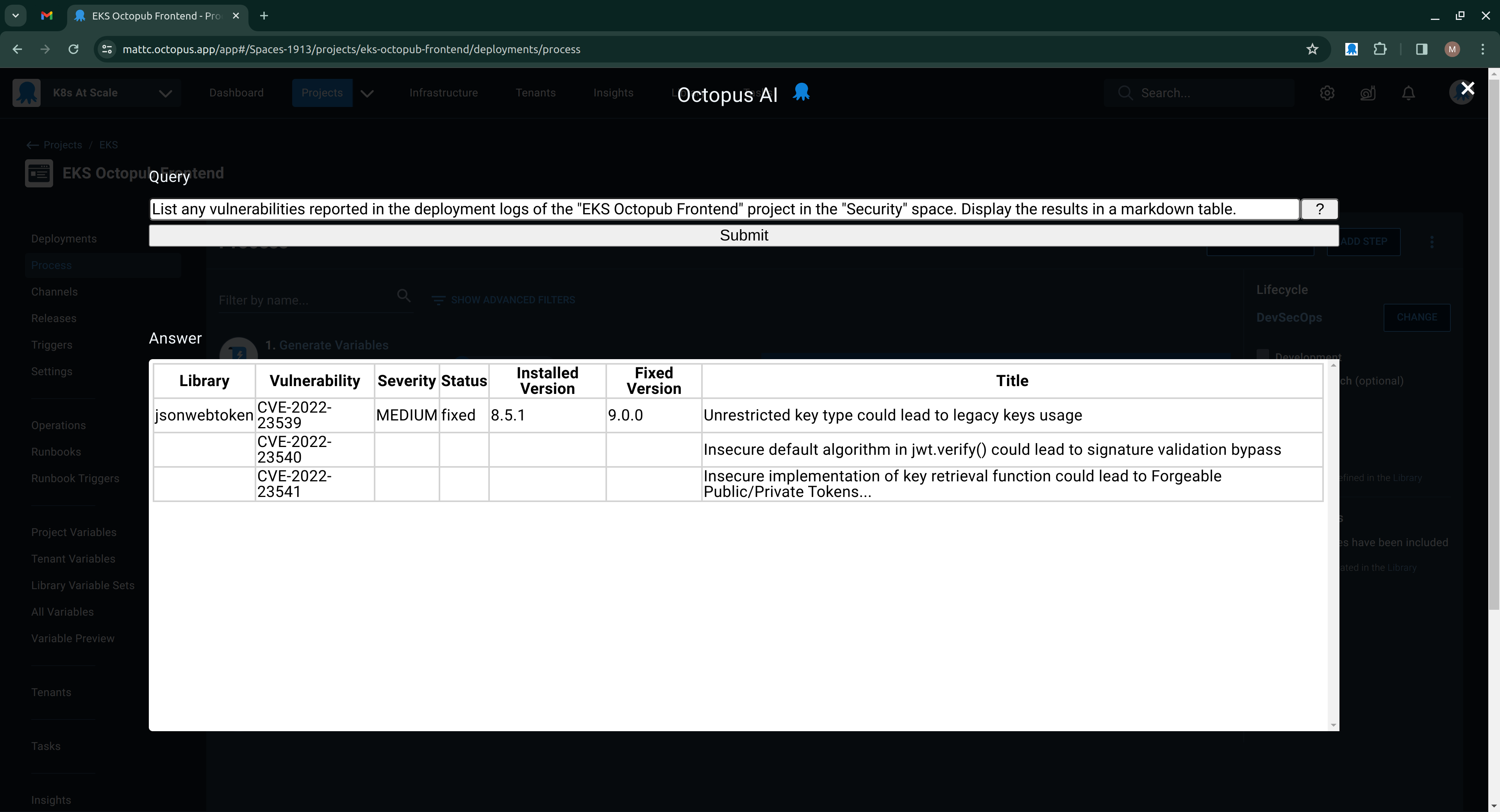
Task: Click the question mark help button
Action: pyautogui.click(x=1320, y=209)
